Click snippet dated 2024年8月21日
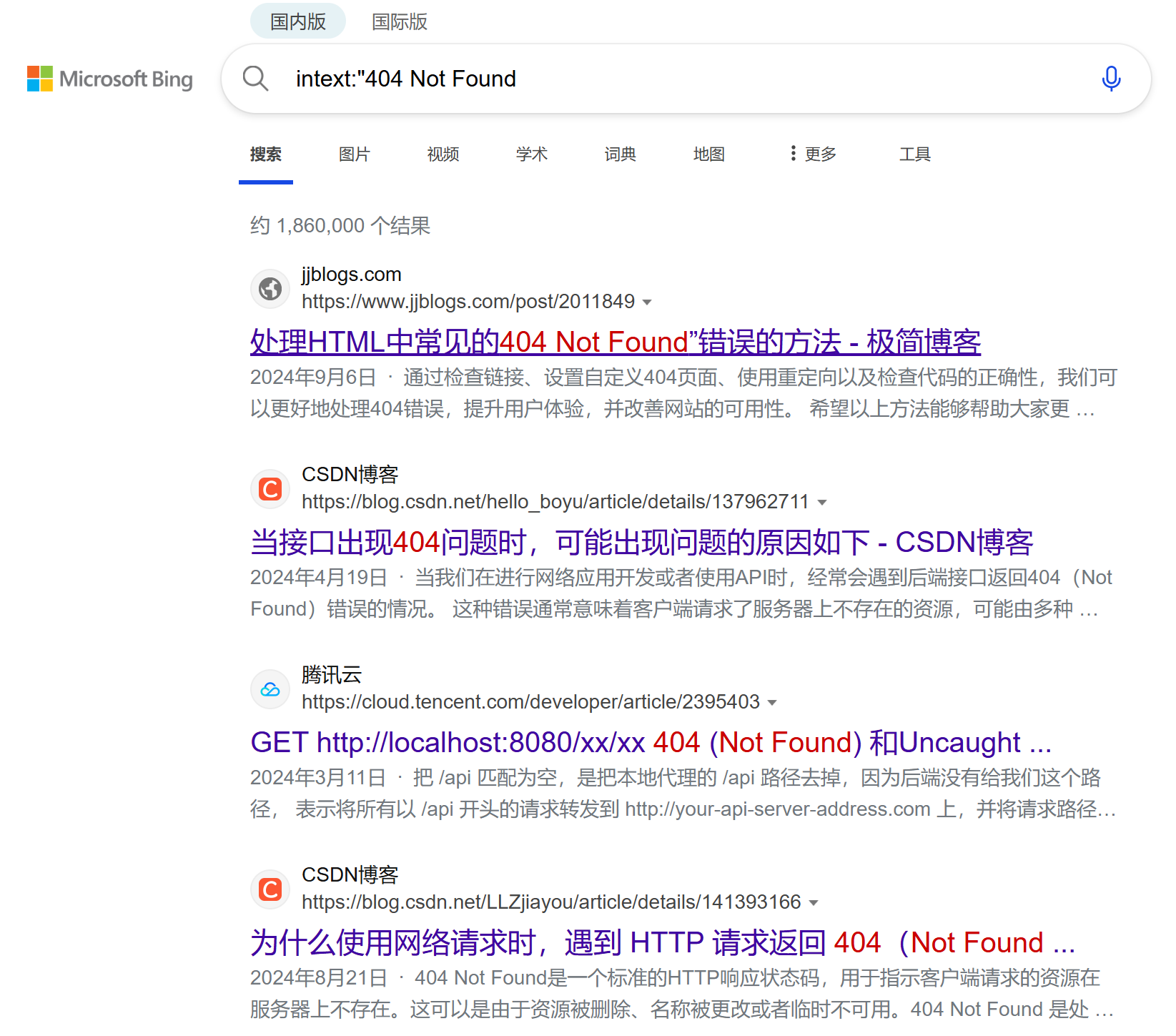The height and width of the screenshot is (1036, 1176). 682,994
